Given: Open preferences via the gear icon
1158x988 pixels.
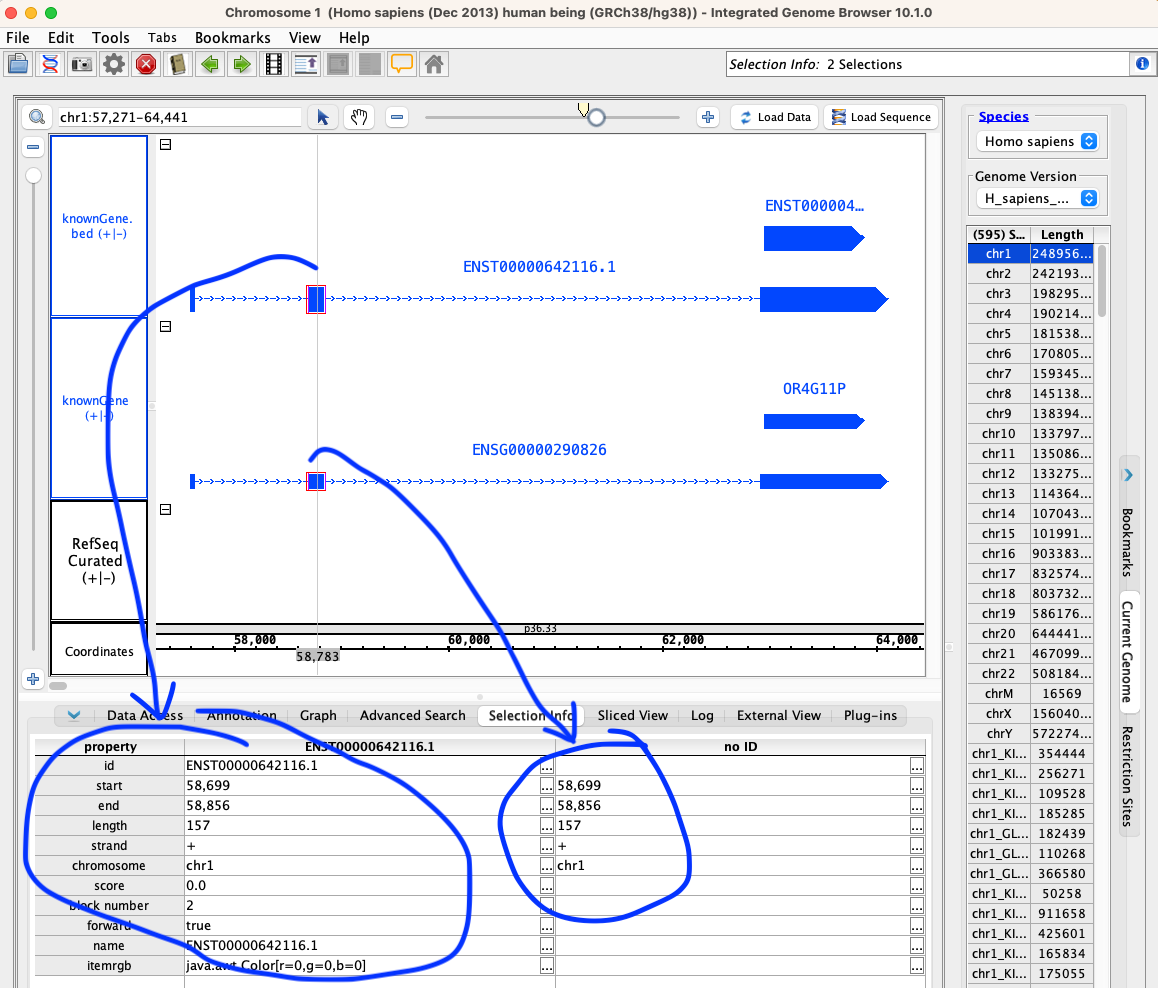Looking at the screenshot, I should [114, 65].
